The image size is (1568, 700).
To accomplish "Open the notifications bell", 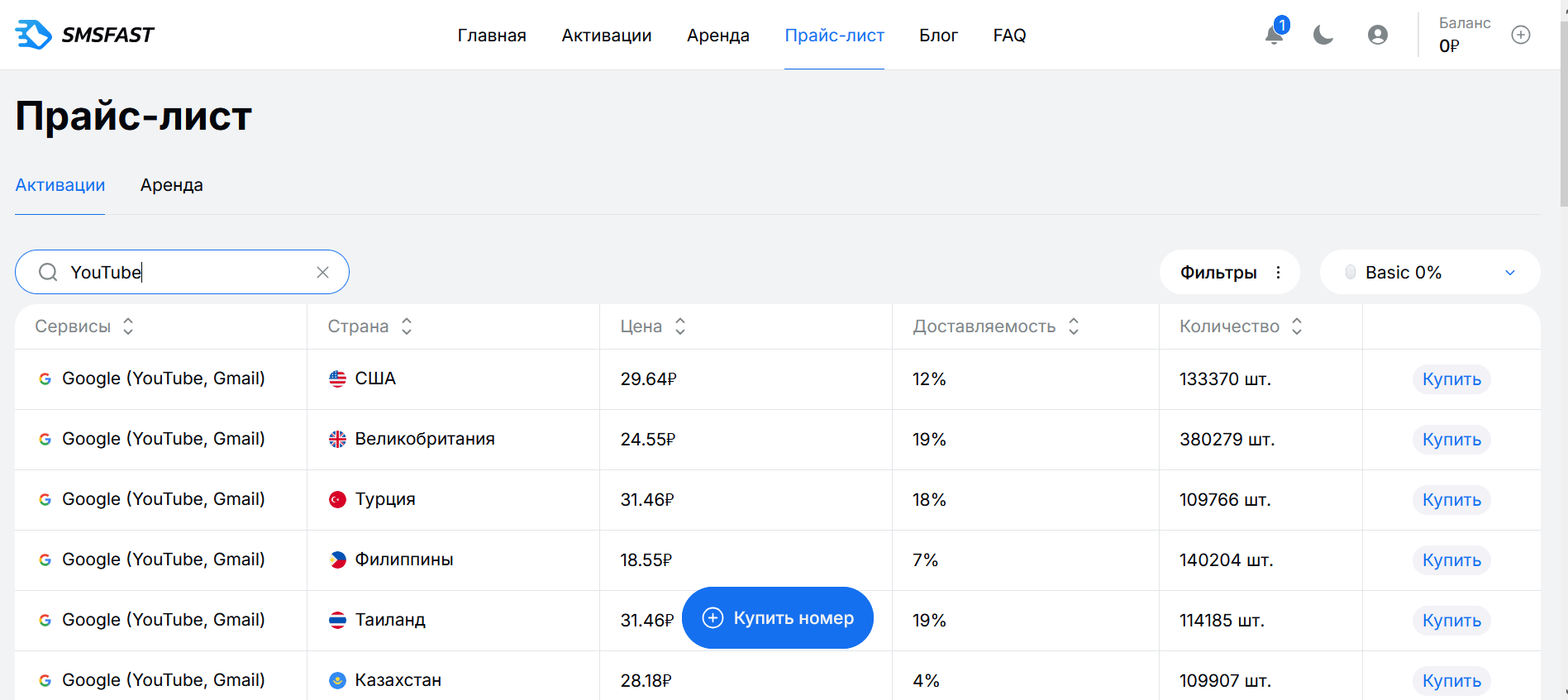I will point(1275,35).
